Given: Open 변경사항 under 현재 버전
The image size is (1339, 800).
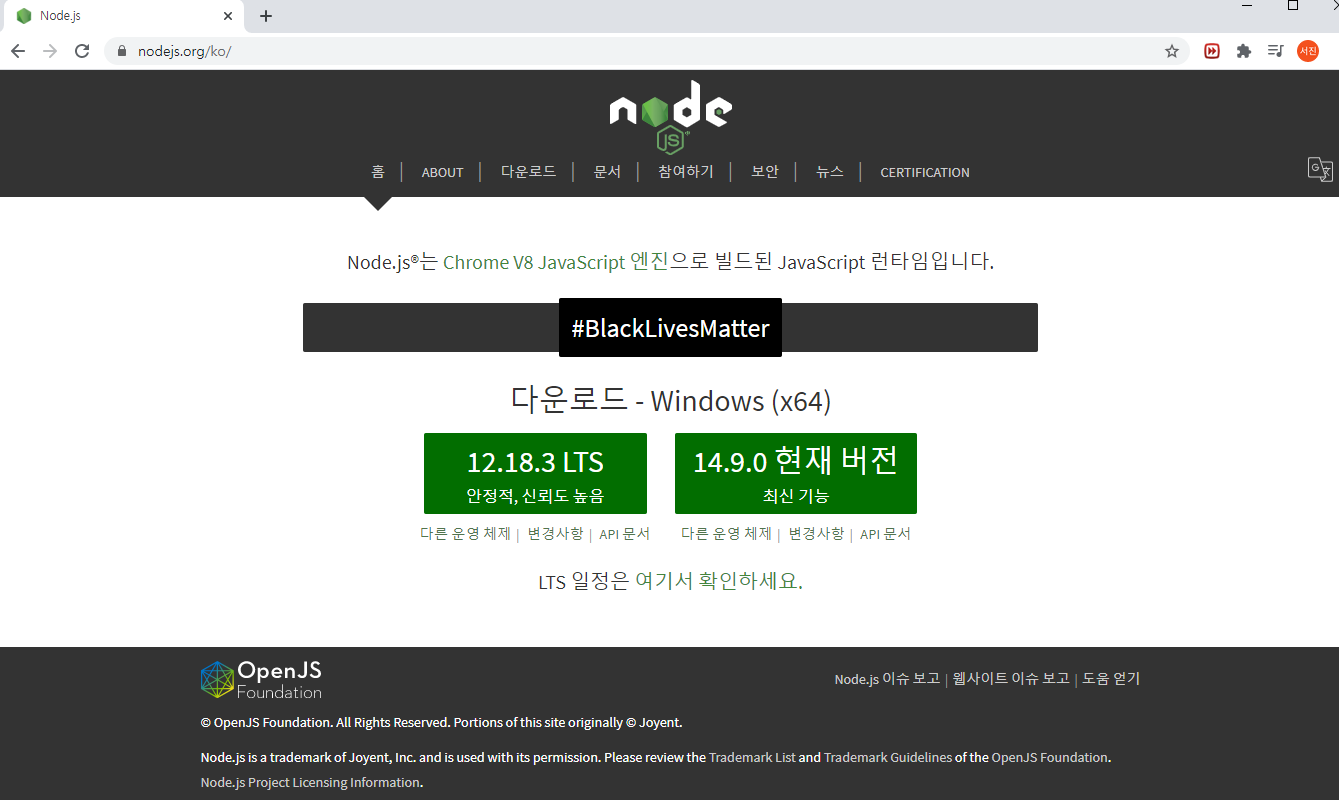Looking at the screenshot, I should point(816,534).
